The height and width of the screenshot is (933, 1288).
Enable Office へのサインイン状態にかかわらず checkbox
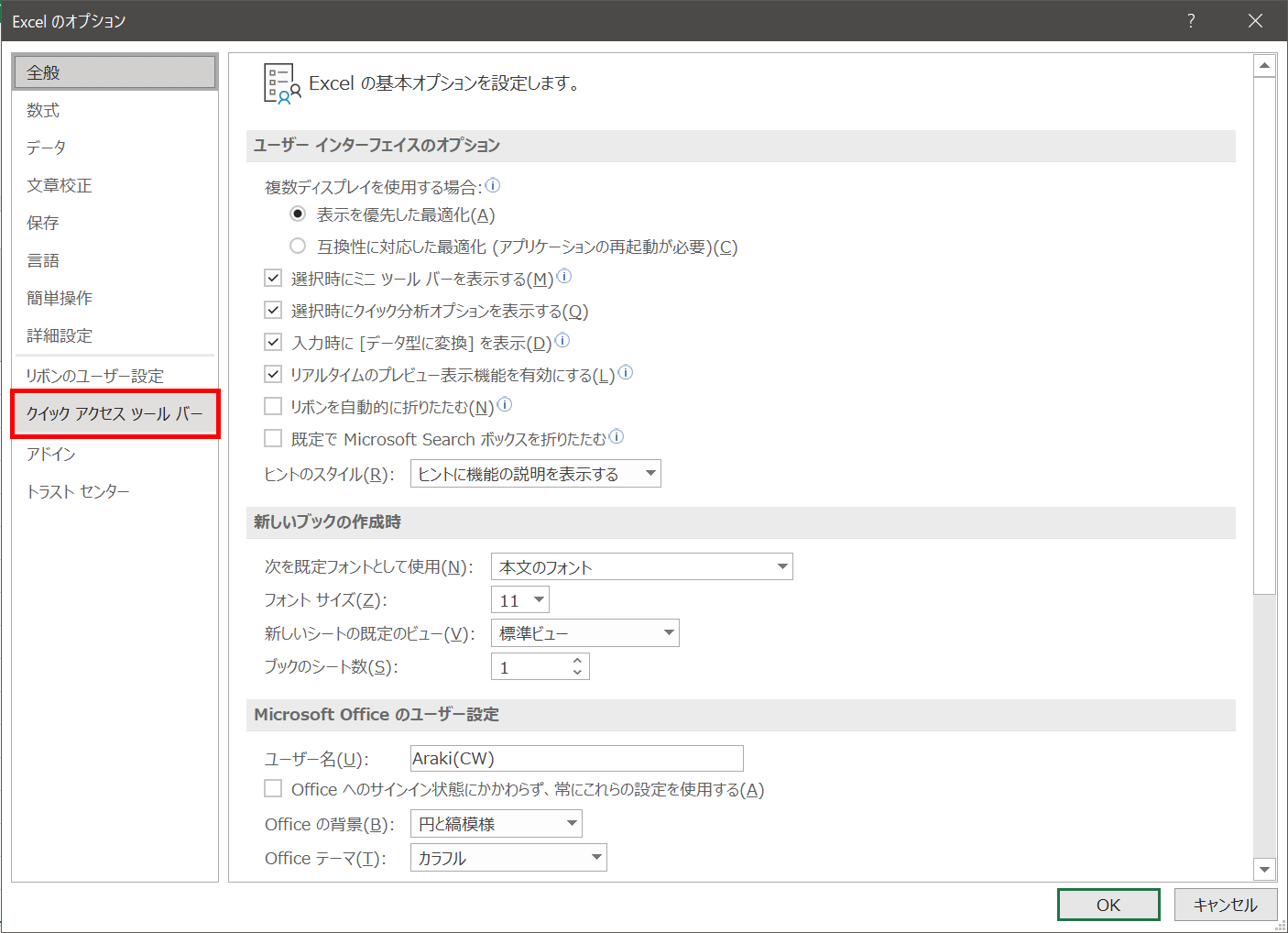(x=273, y=788)
